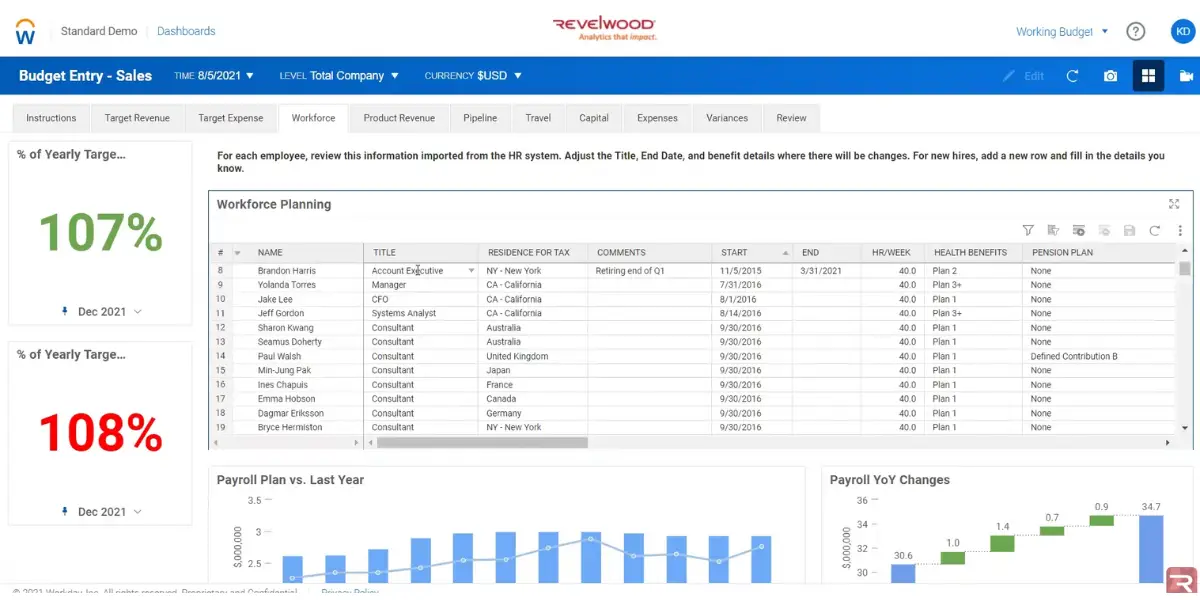The image size is (1200, 600).
Task: Click the pin icon beside Dec 2021 under 107%
Action: (66, 312)
